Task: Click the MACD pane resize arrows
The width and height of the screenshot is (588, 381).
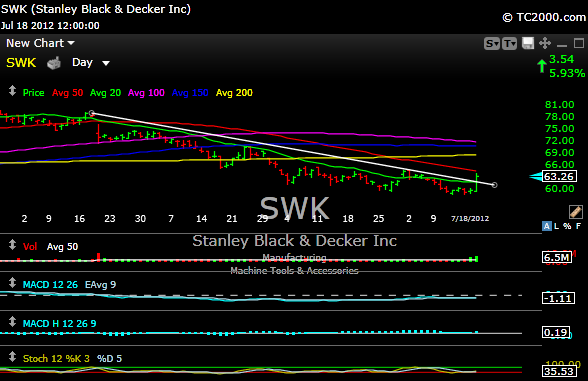Action: pyautogui.click(x=12, y=283)
